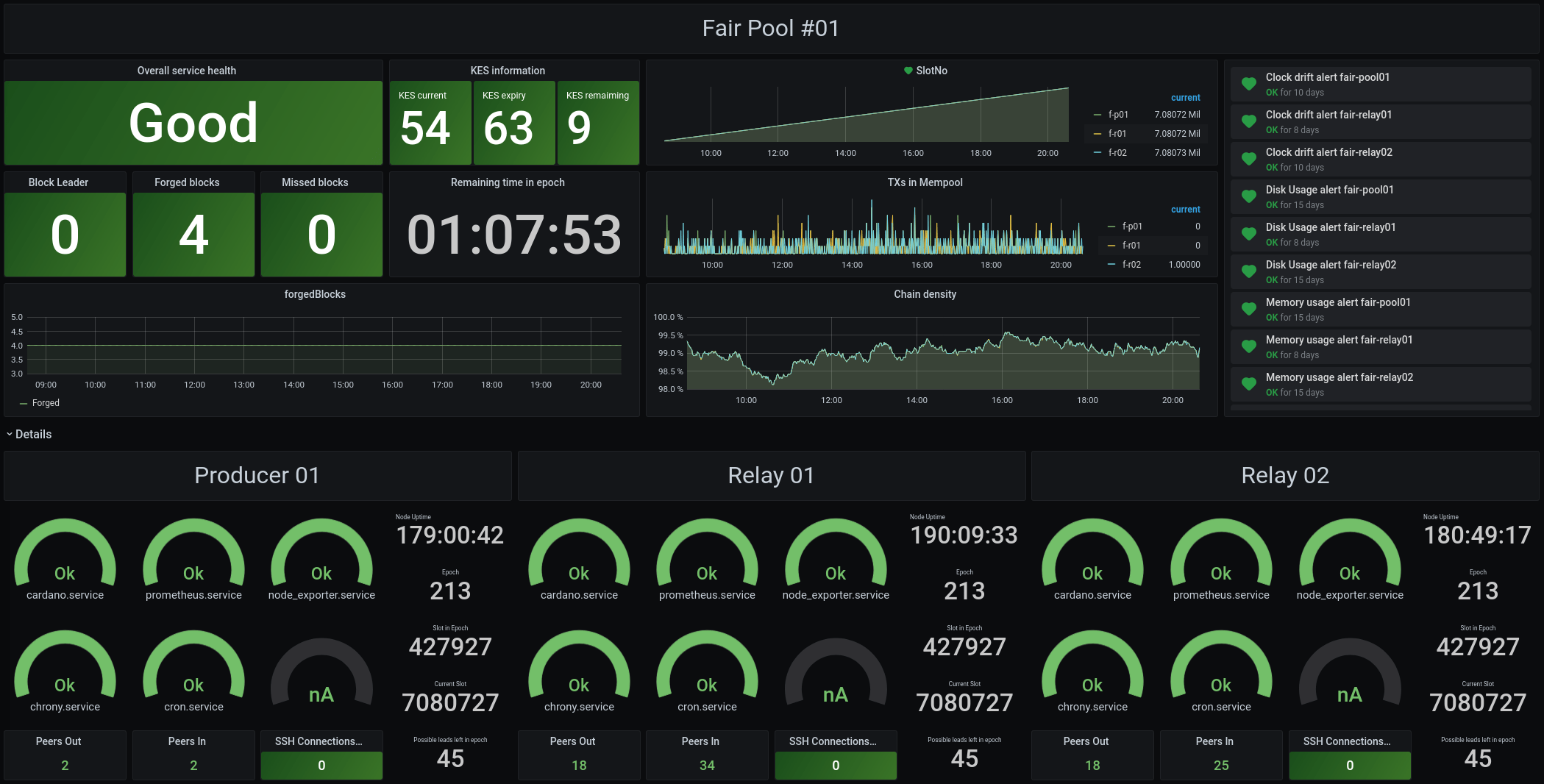Click Relay 02 Peers In value 25
The height and width of the screenshot is (784, 1544).
[x=1221, y=765]
